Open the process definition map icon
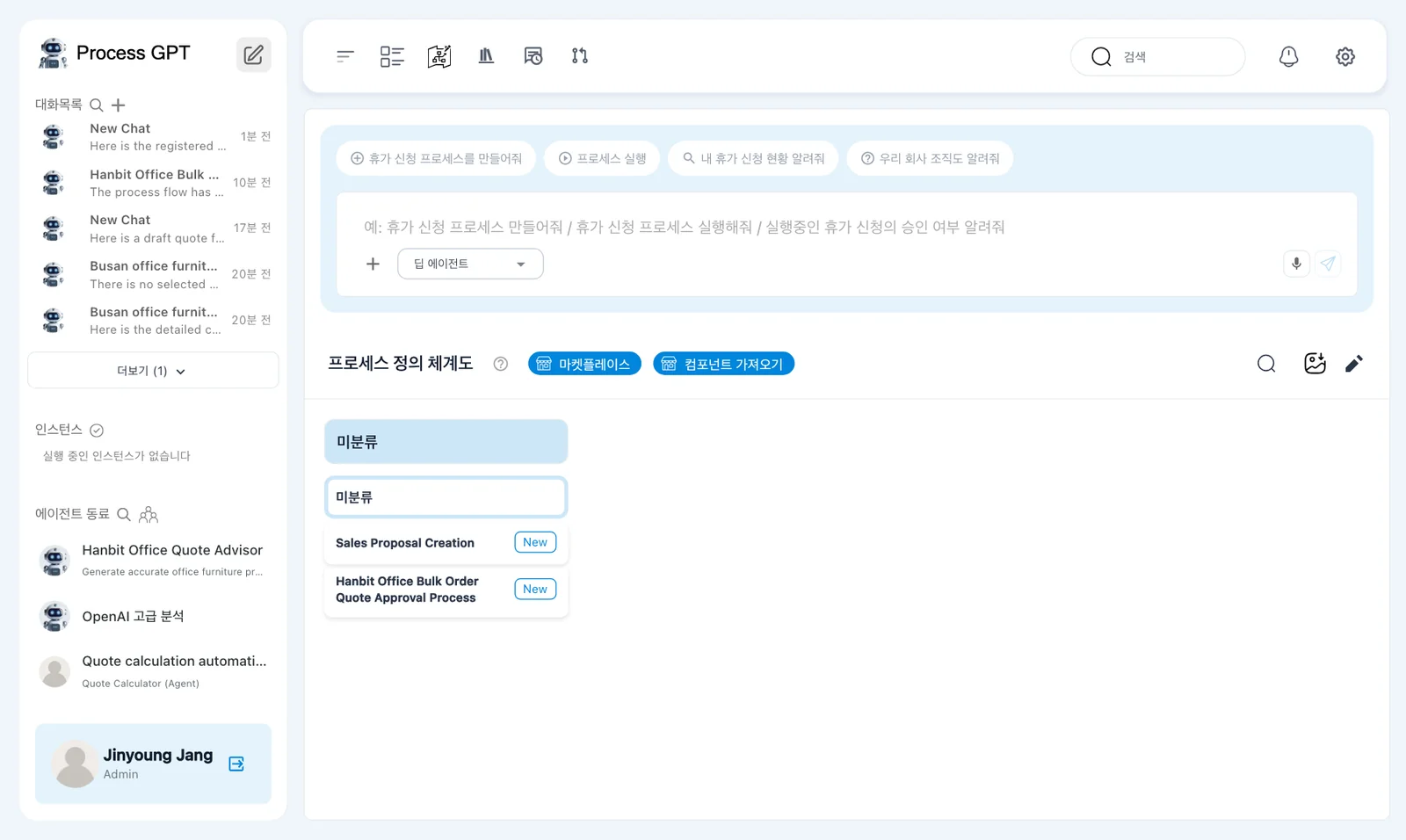The height and width of the screenshot is (840, 1406). [x=439, y=56]
